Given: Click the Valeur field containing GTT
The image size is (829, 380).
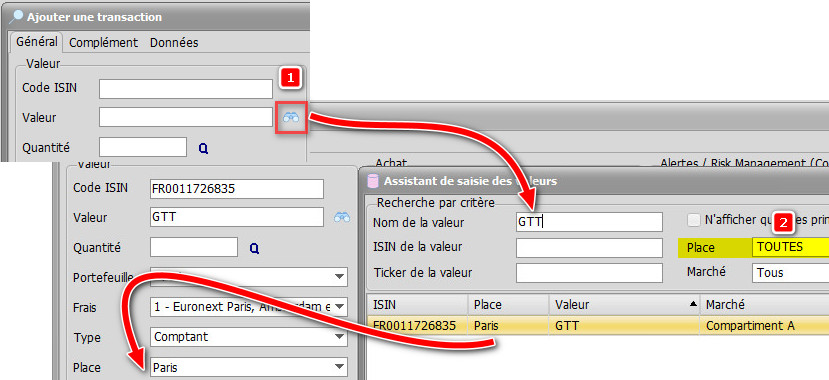Looking at the screenshot, I should tap(237, 217).
